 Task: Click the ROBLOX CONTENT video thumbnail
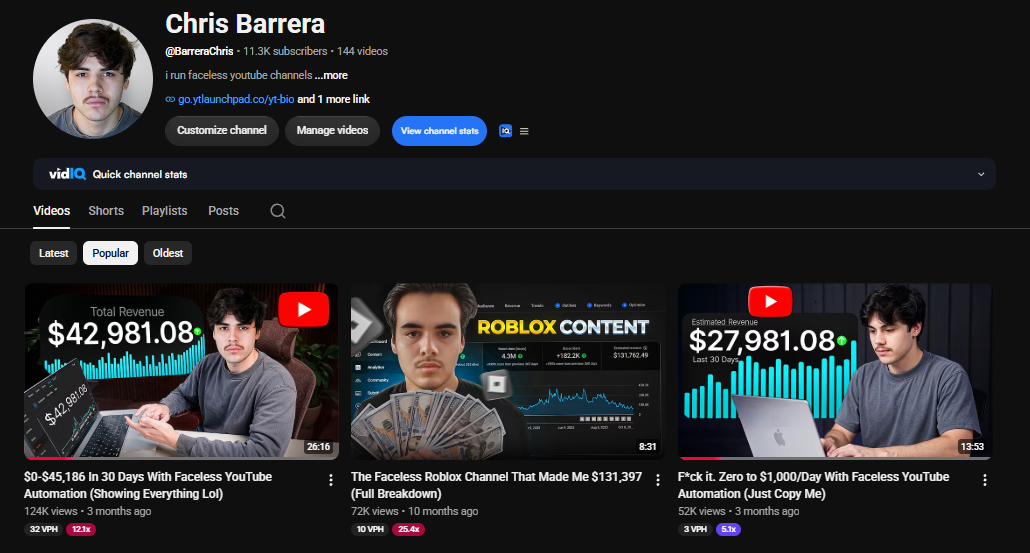507,371
